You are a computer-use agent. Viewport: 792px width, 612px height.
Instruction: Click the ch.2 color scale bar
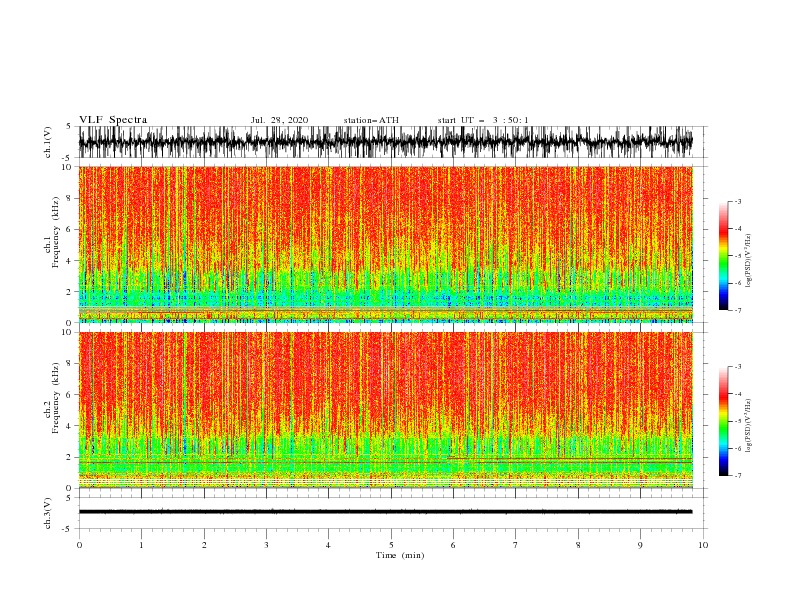724,421
